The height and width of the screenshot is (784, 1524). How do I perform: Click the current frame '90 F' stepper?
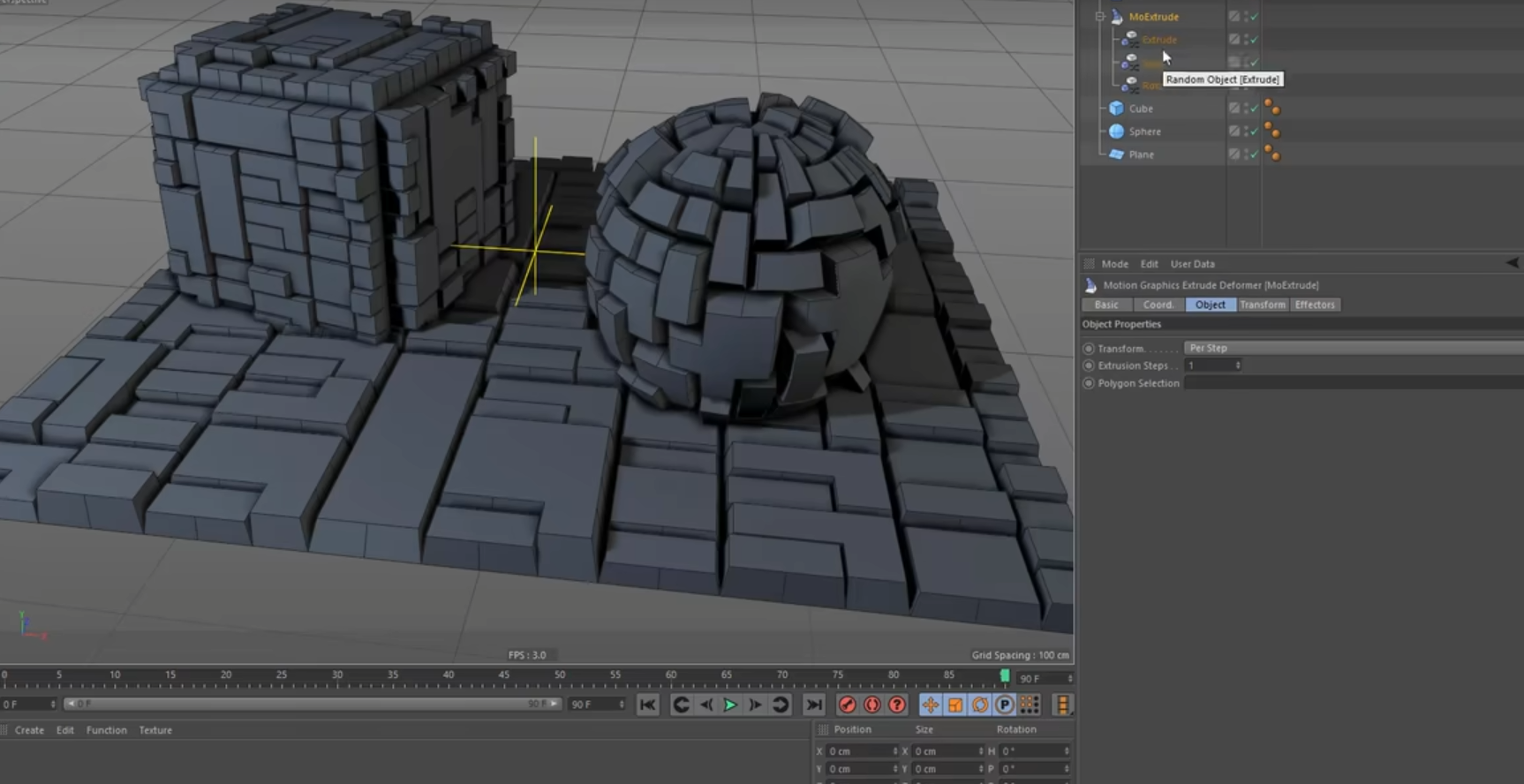(x=1069, y=678)
